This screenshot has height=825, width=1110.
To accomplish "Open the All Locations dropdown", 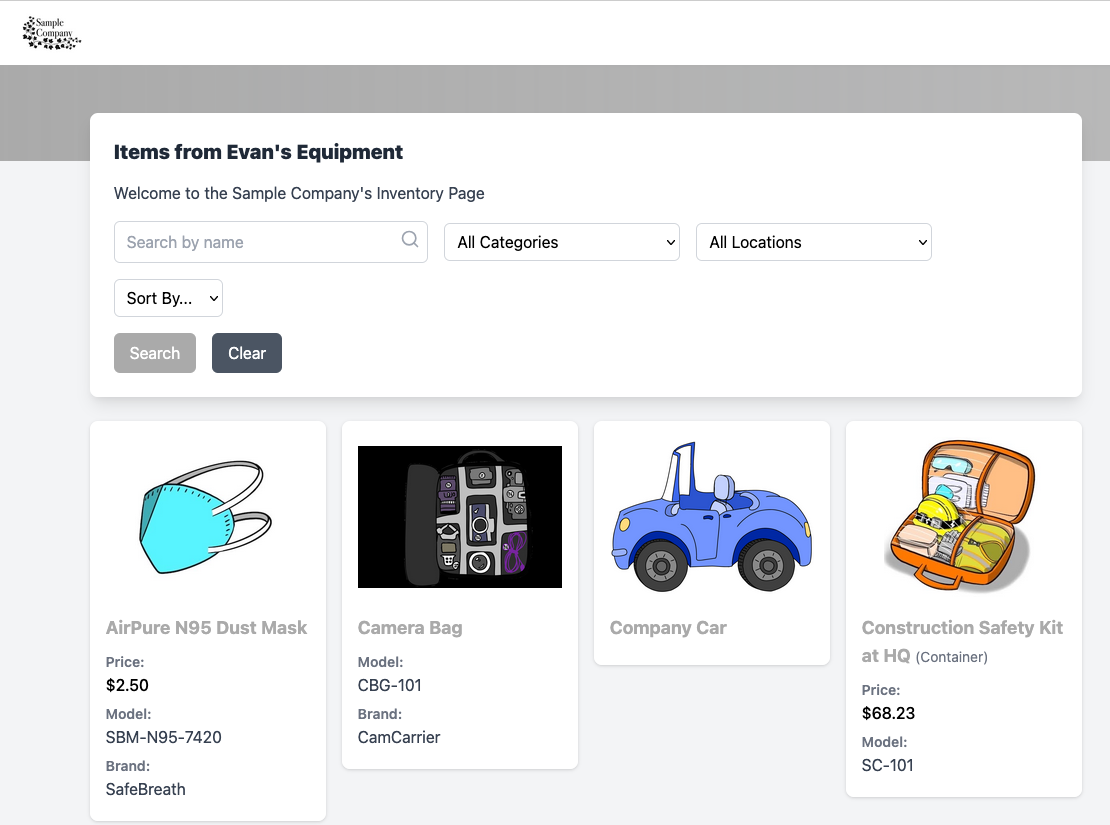I will [x=814, y=242].
